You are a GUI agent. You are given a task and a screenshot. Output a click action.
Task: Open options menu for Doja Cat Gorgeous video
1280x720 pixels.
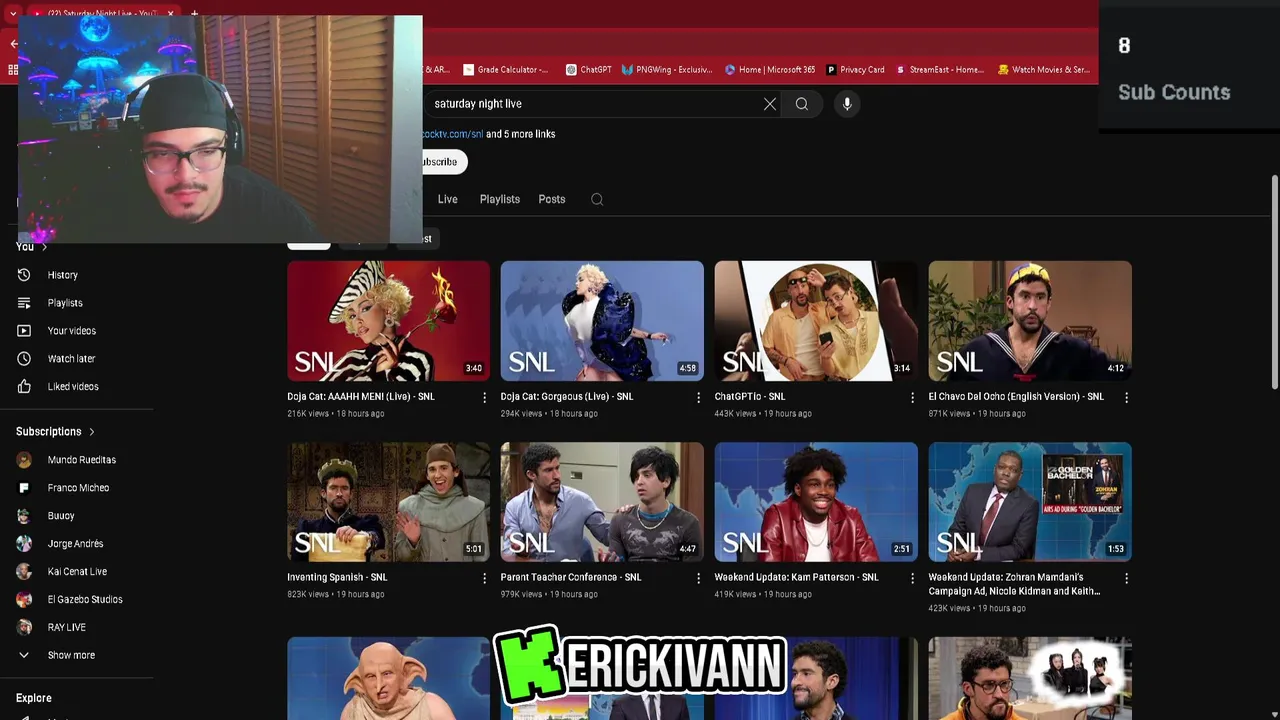pyautogui.click(x=698, y=397)
